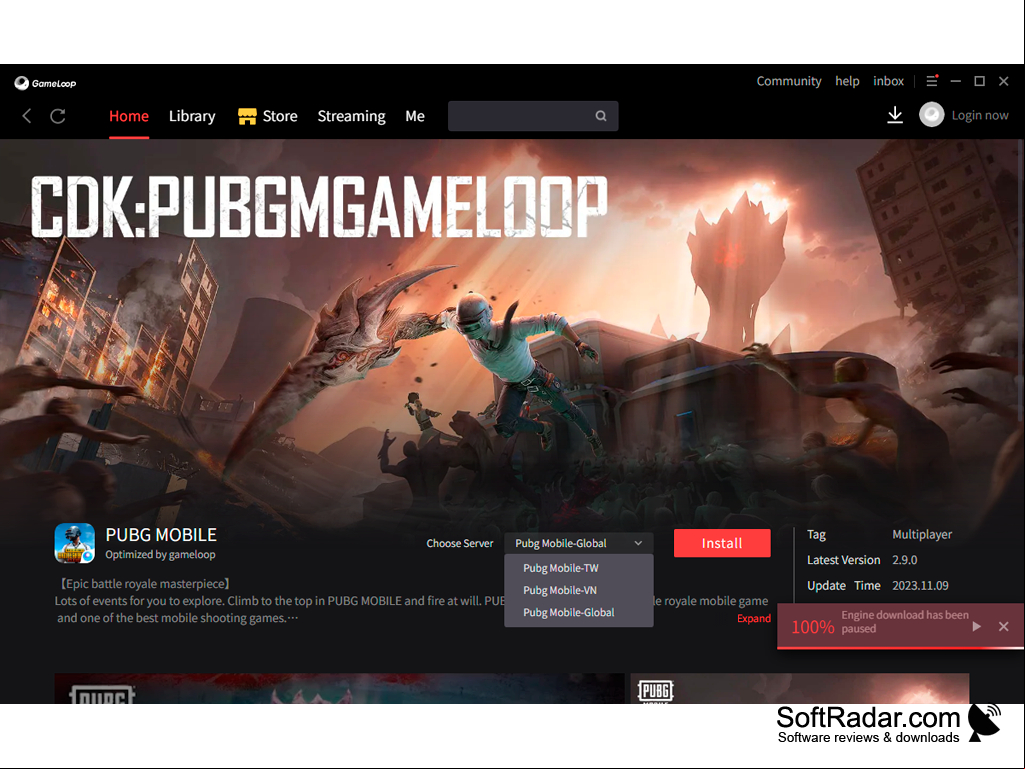Click the Install button
The height and width of the screenshot is (769, 1025).
click(722, 543)
